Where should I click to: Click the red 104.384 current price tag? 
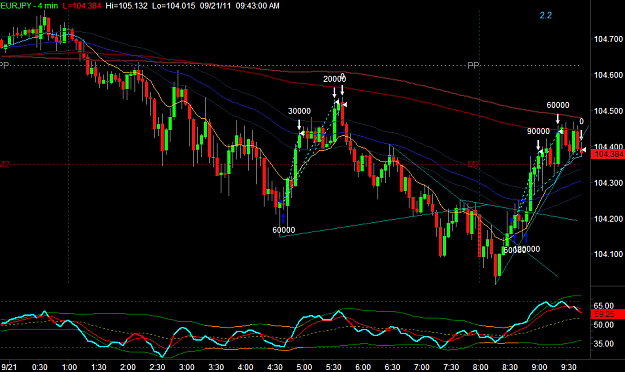pos(608,155)
